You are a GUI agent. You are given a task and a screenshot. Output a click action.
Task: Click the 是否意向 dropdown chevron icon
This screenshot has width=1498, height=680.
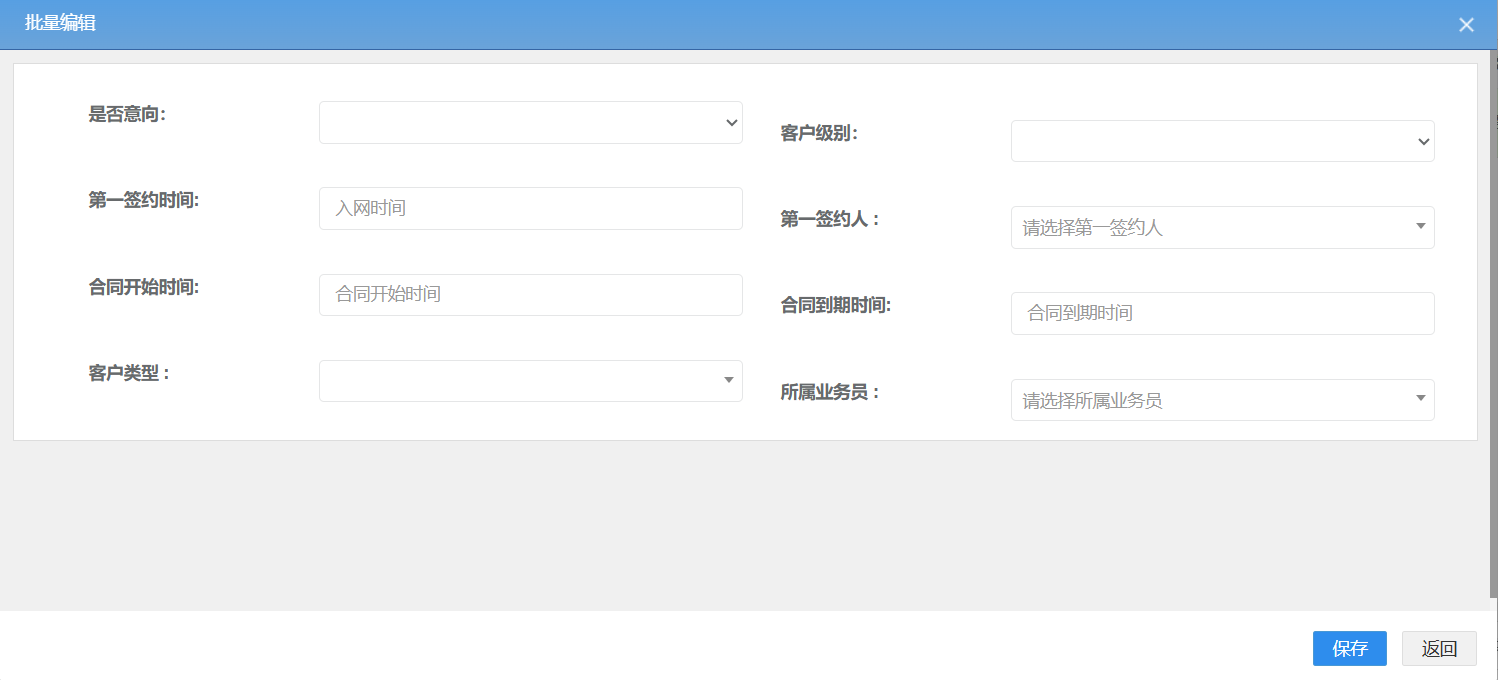click(731, 122)
